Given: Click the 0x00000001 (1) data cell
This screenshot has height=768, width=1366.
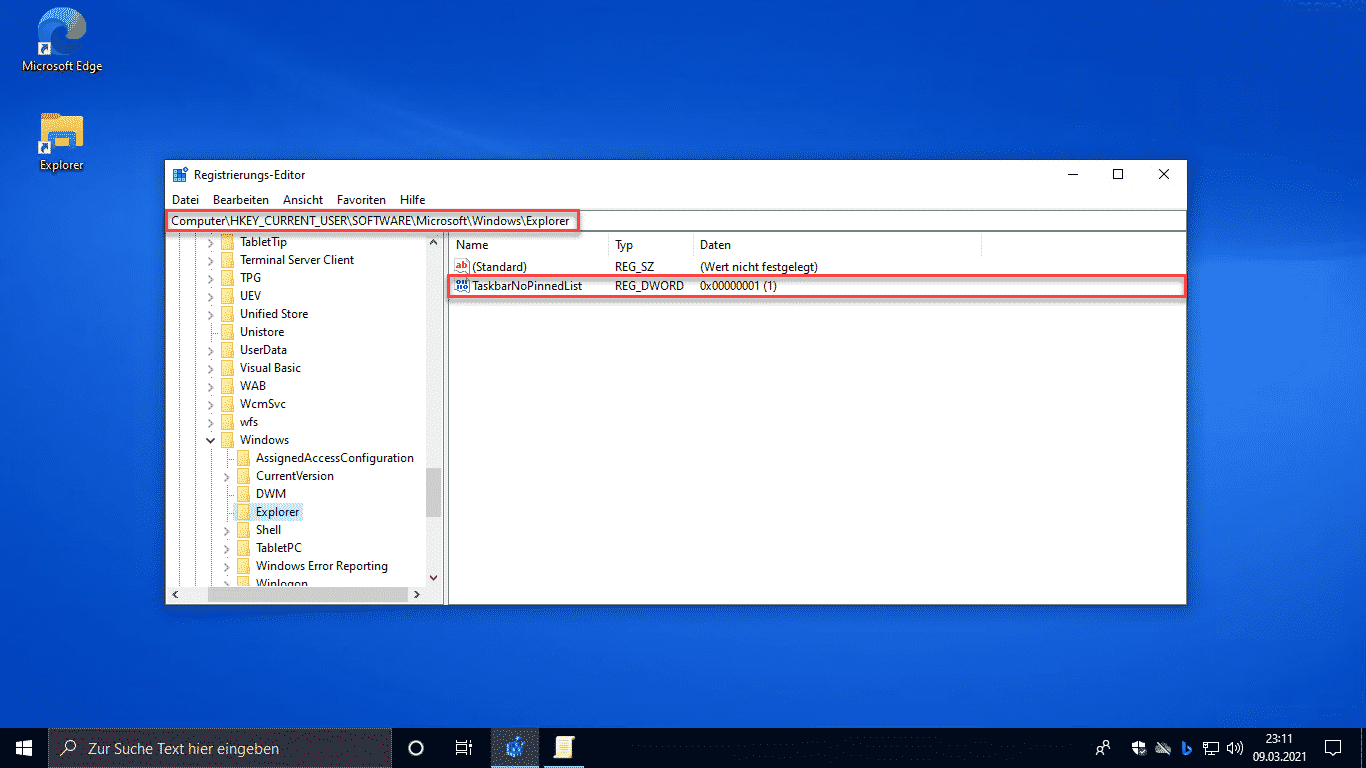Looking at the screenshot, I should (738, 286).
